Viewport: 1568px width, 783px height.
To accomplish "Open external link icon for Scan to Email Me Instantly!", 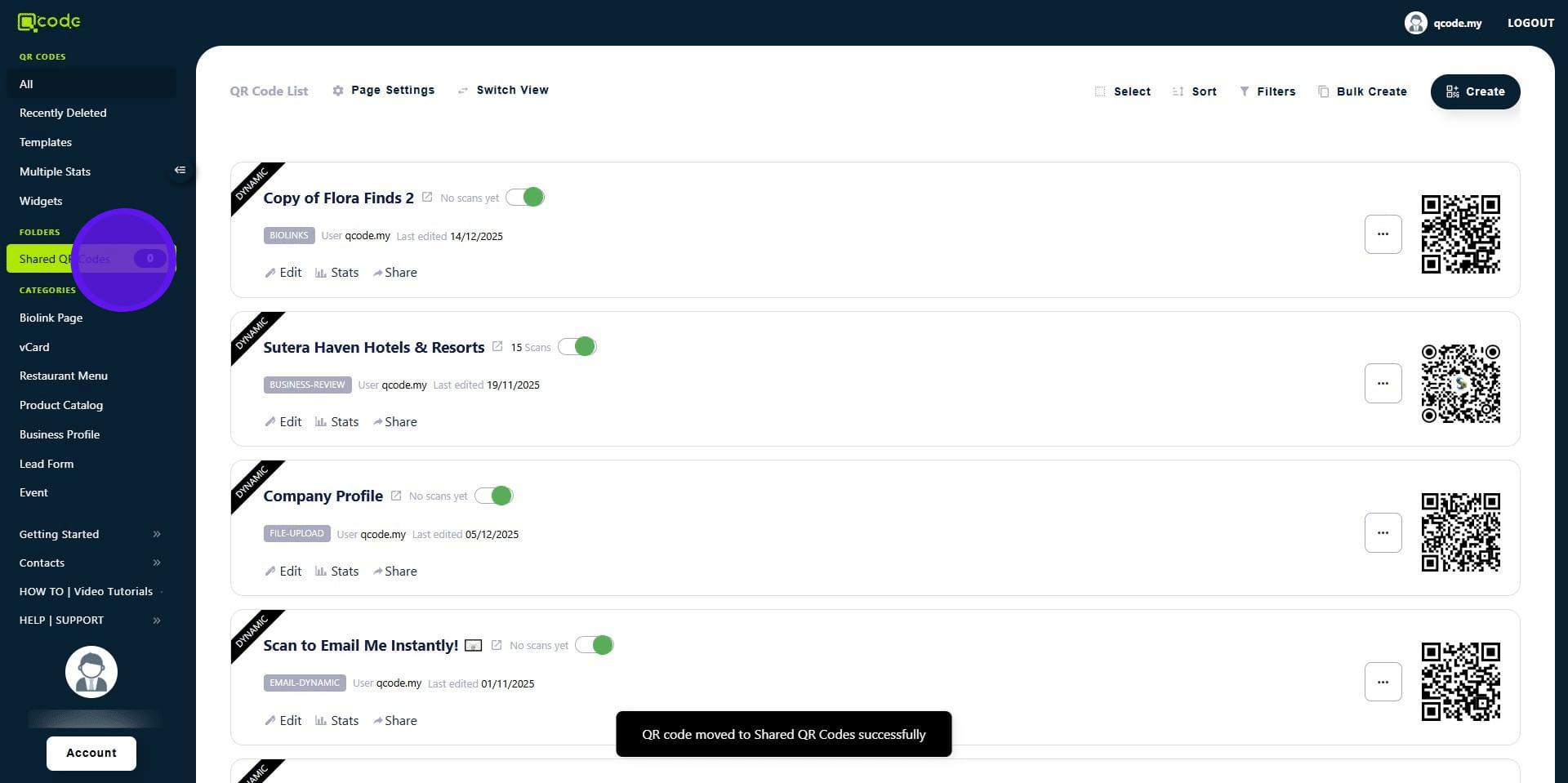I will tap(497, 645).
